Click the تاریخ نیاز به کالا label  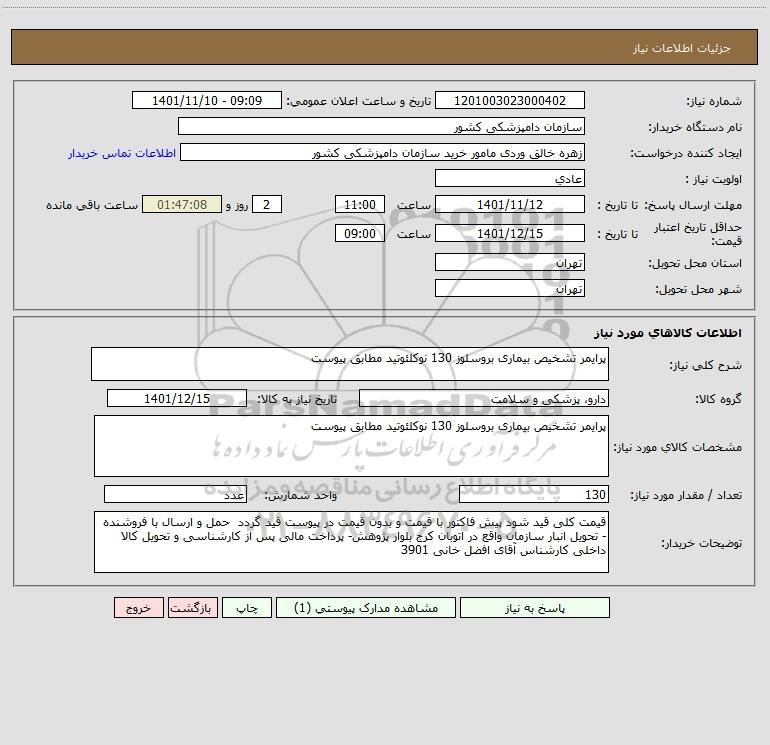click(298, 399)
